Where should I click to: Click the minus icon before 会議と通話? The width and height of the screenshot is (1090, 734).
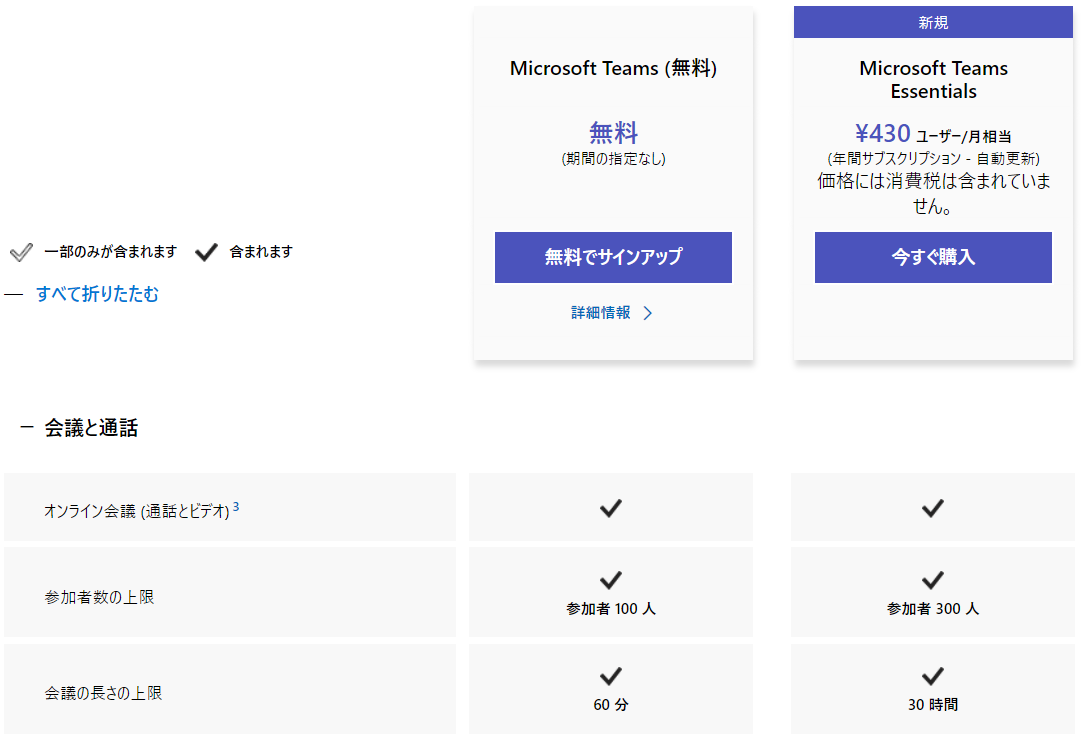coord(27,427)
